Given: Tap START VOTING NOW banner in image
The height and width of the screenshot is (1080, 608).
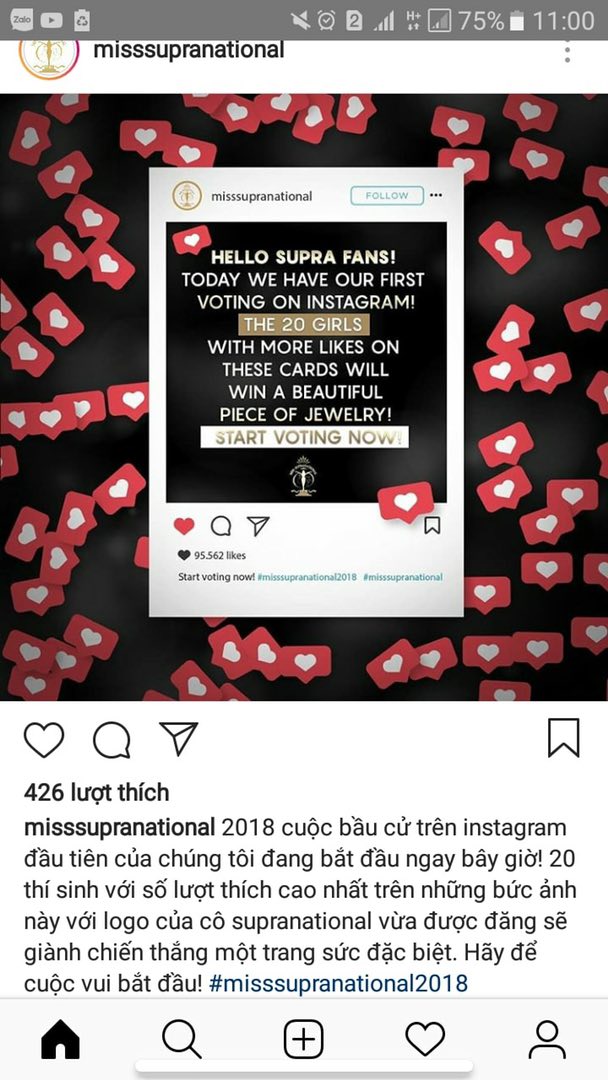Looking at the screenshot, I should coord(304,437).
